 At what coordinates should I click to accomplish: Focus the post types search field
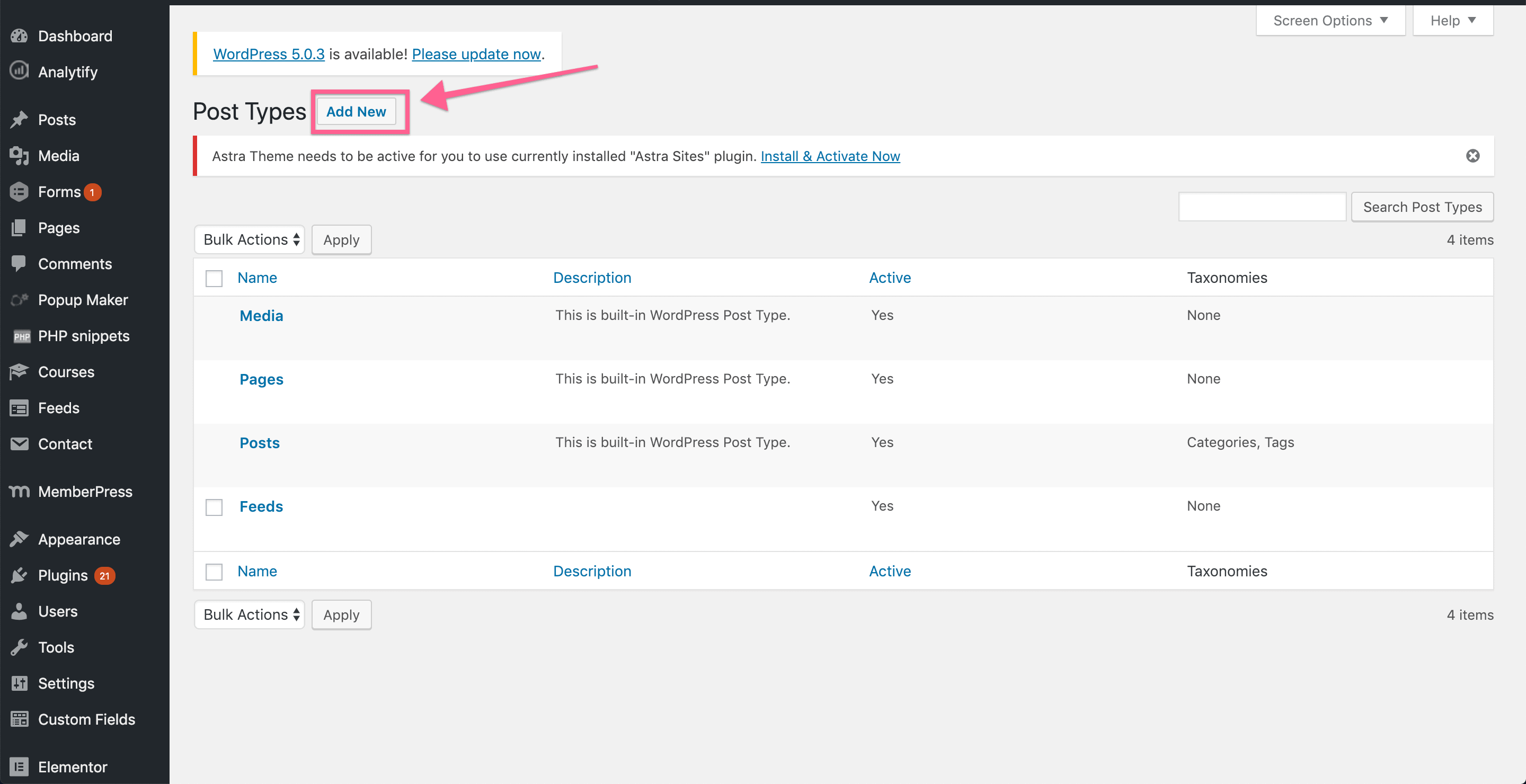point(1262,207)
